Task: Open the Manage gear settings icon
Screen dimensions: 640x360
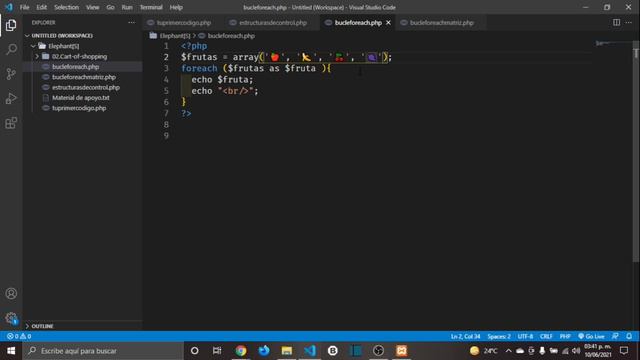Action: [x=11, y=318]
